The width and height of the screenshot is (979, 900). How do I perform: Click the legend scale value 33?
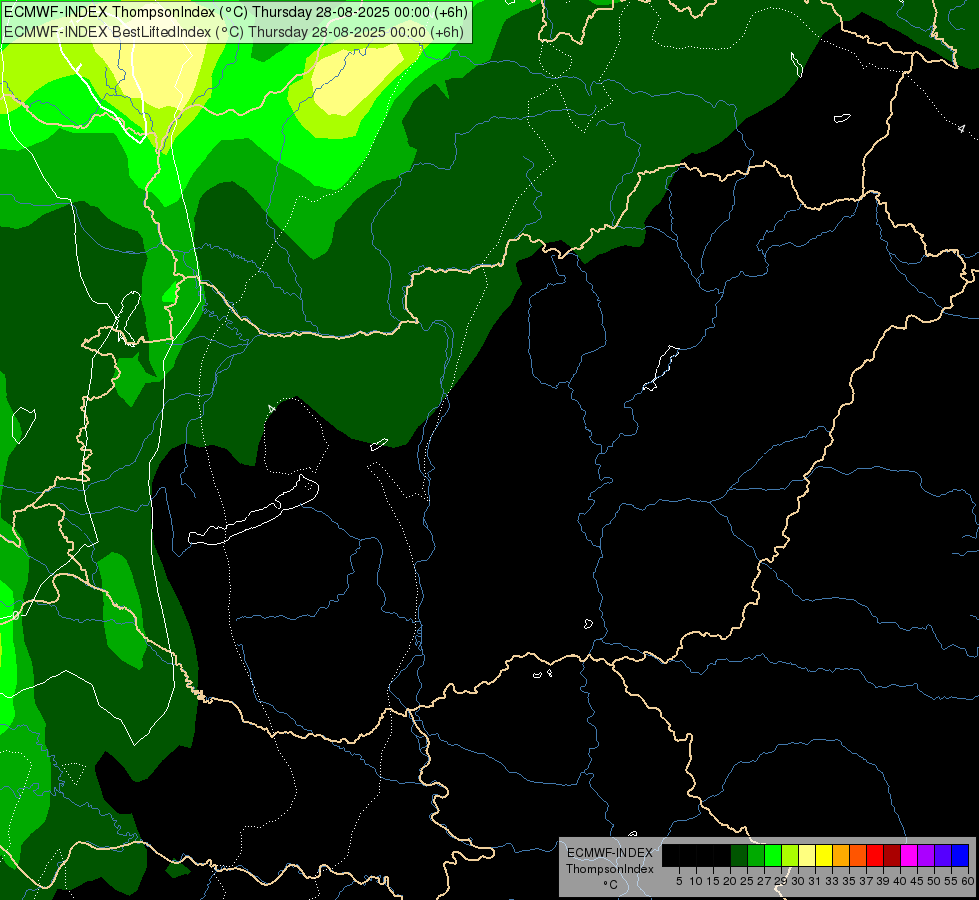832,881
